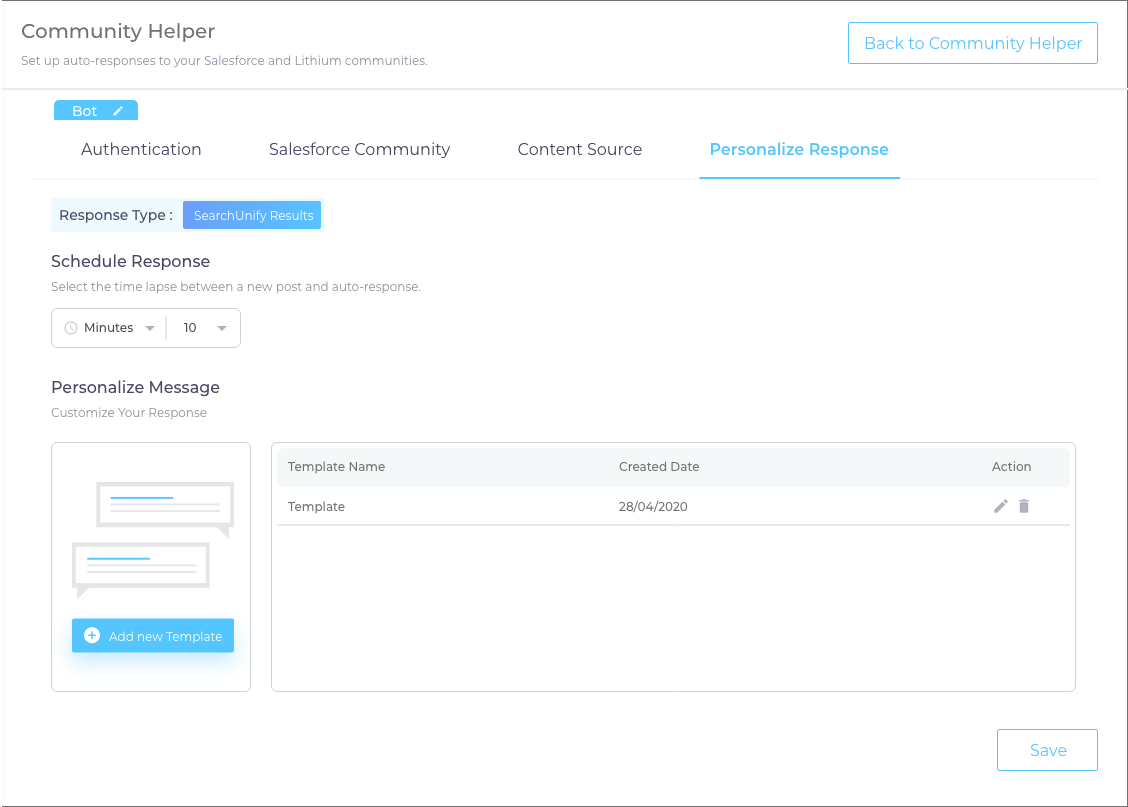Edit the Template row with pencil icon
The width and height of the screenshot is (1128, 807).
click(1000, 506)
